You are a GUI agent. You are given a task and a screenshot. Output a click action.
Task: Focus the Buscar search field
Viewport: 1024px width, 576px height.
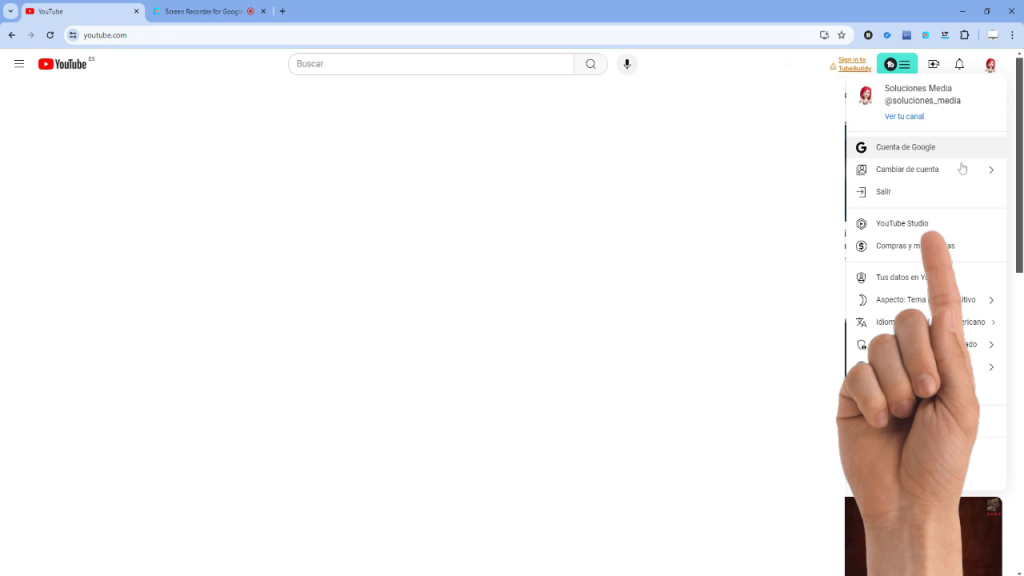click(x=430, y=64)
